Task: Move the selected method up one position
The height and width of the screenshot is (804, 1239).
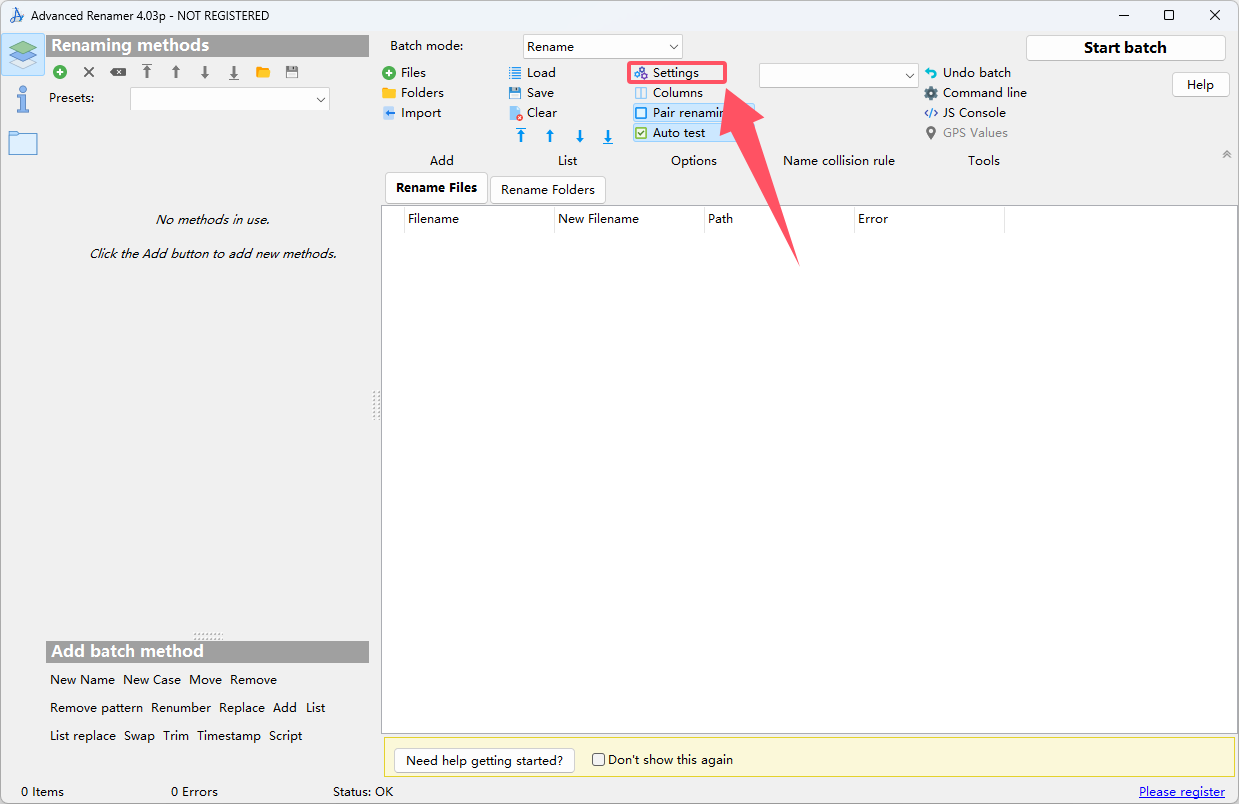Action: [x=176, y=72]
